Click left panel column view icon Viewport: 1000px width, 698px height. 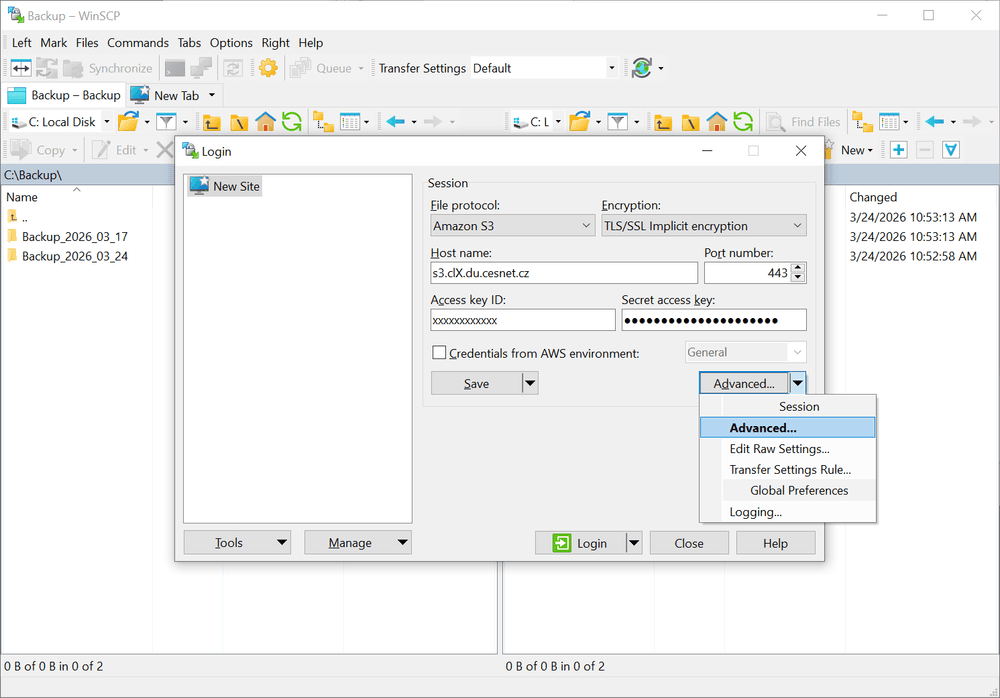(x=350, y=121)
